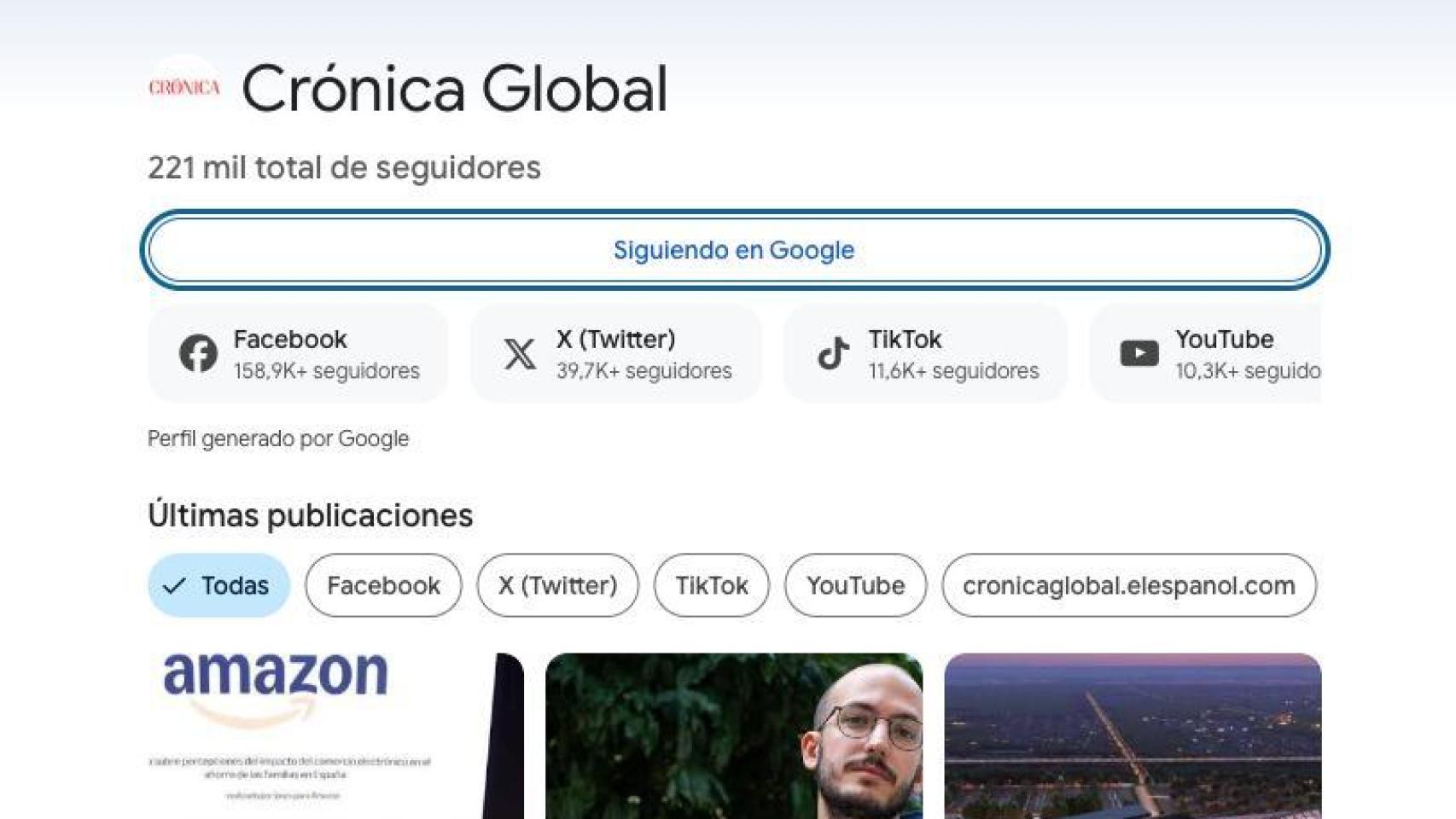Screen dimensions: 1456x819
Task: Open the YouTube 10,3K+ followers card
Action: (x=1205, y=353)
